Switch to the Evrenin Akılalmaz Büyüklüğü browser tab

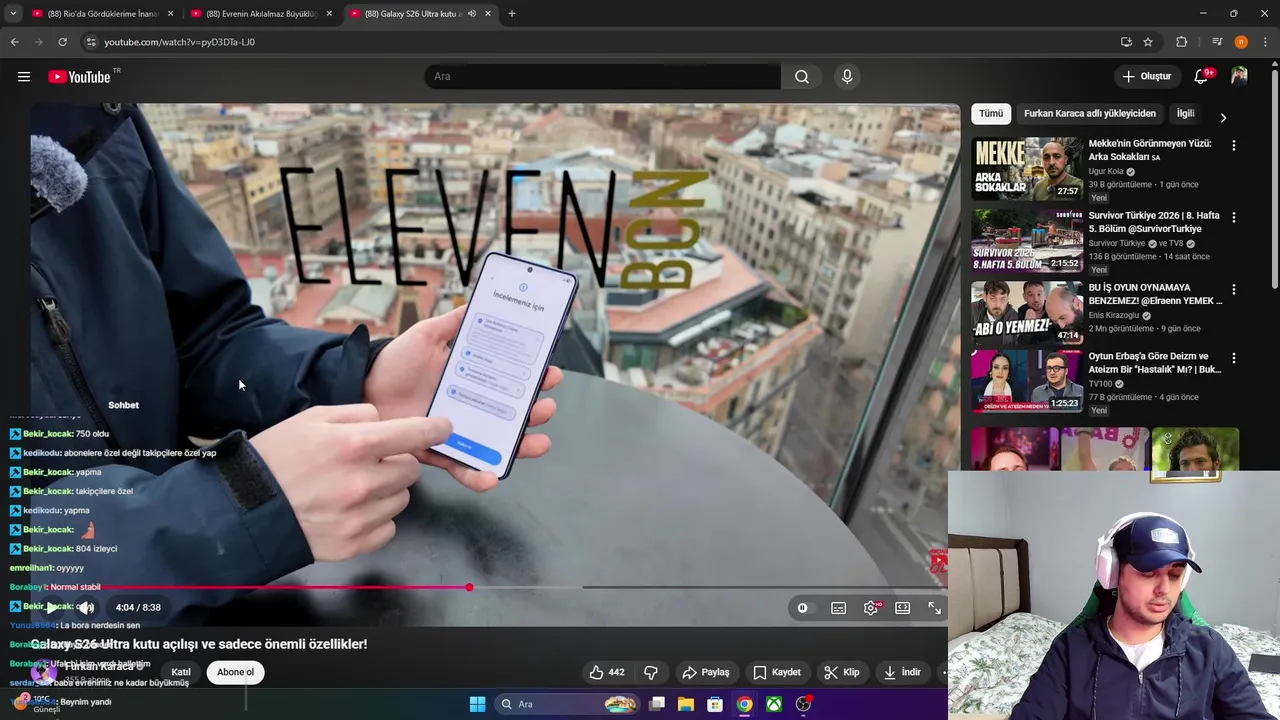[x=262, y=14]
